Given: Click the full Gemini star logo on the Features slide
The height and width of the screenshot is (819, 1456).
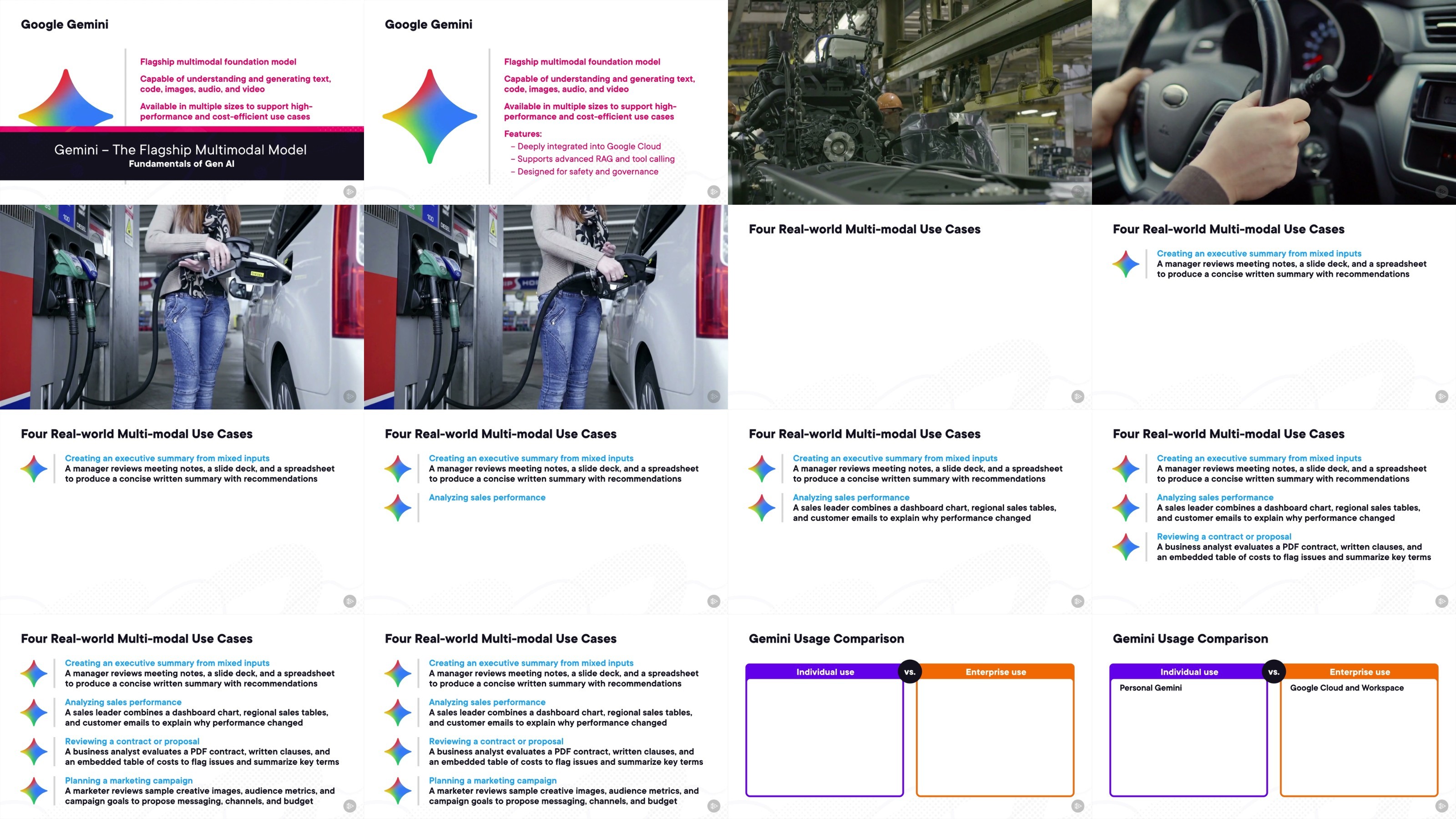Looking at the screenshot, I should (x=430, y=116).
